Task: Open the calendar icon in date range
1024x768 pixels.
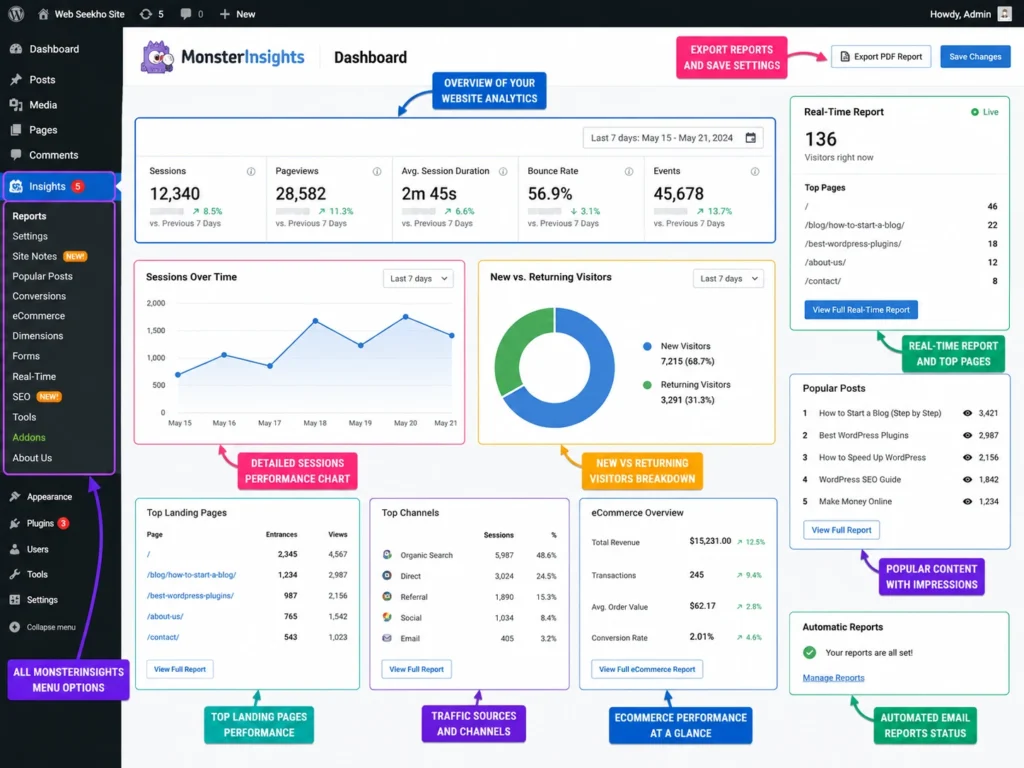Action: [750, 138]
